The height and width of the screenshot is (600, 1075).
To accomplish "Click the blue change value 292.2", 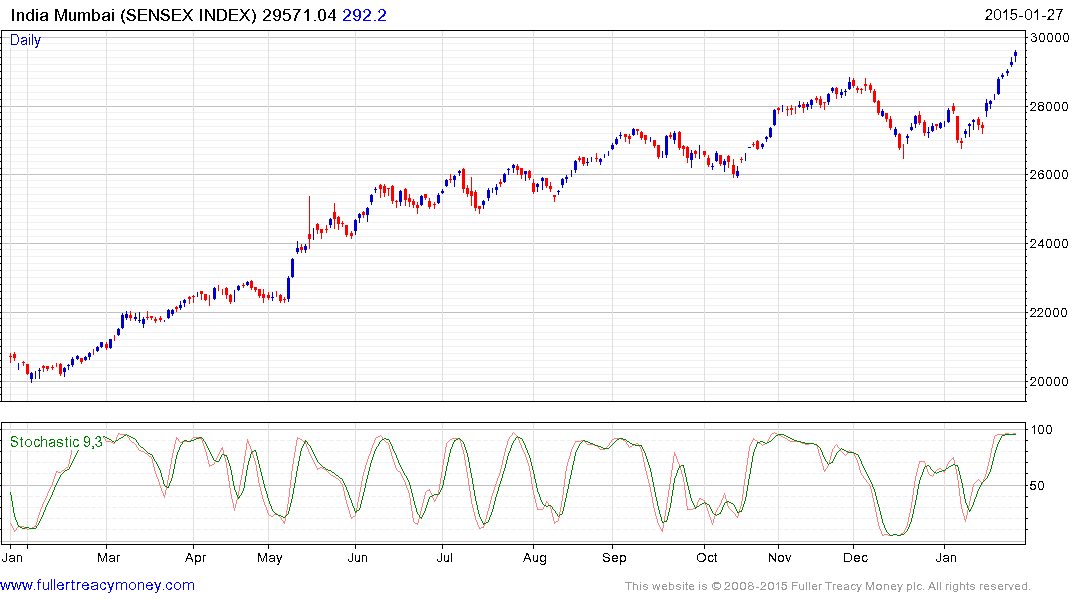I will tap(364, 15).
